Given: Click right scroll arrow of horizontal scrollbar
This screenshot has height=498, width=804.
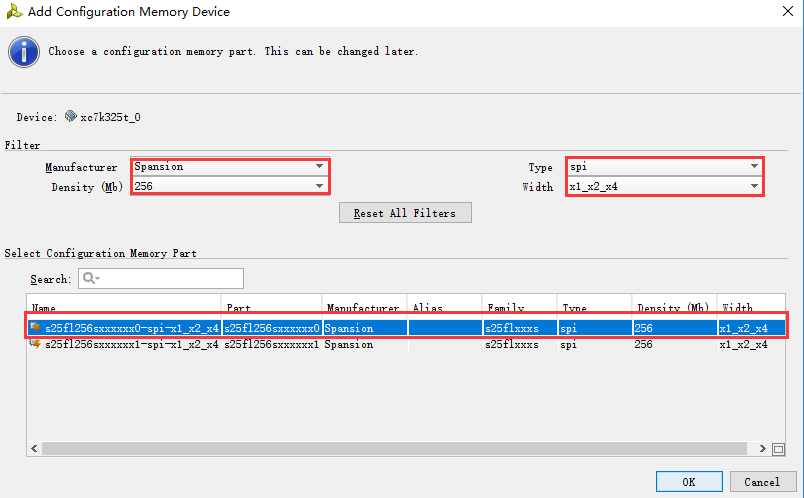Looking at the screenshot, I should (762, 449).
